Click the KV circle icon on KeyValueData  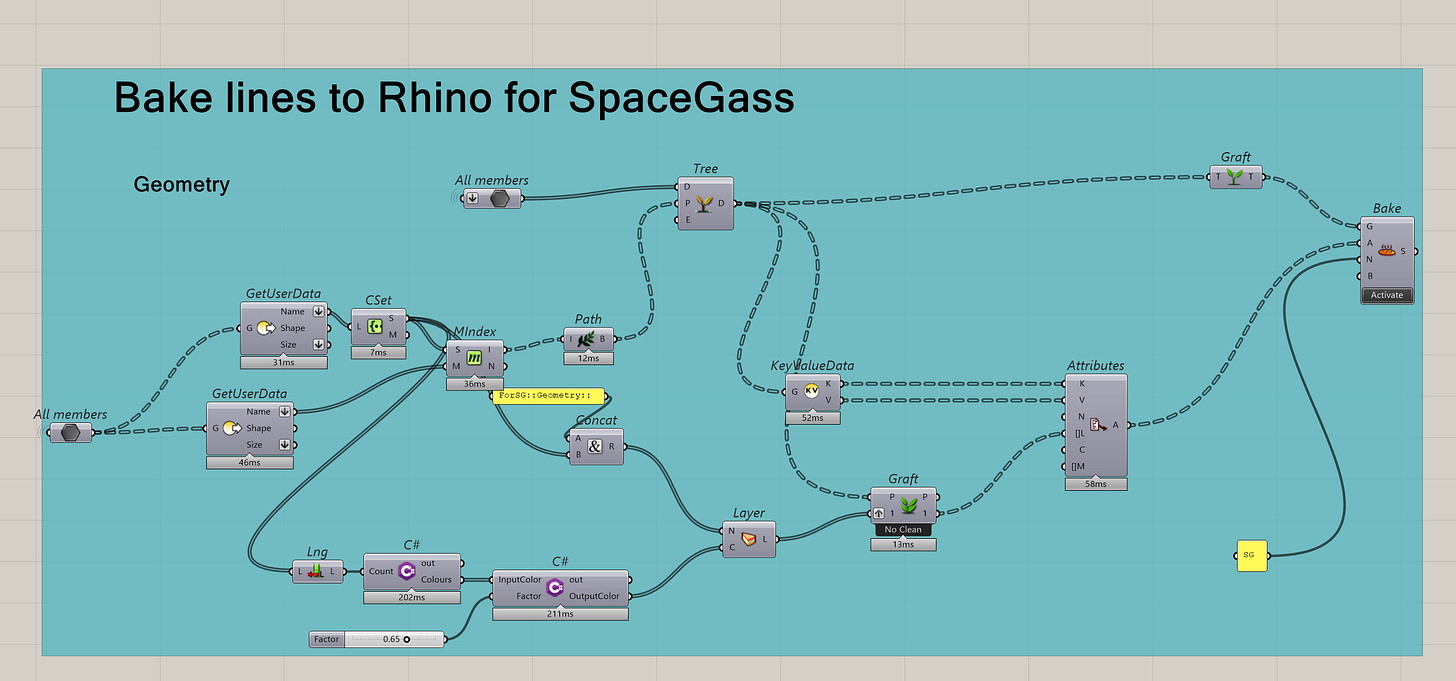pyautogui.click(x=812, y=392)
